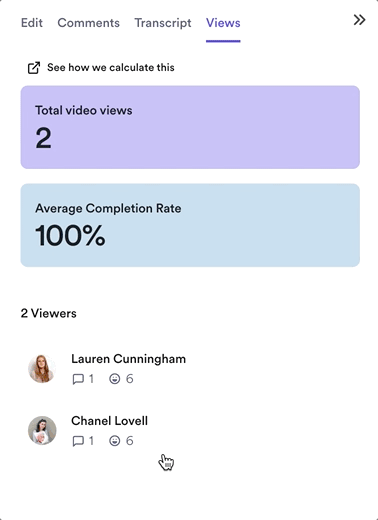Click Lauren Cunningham's avatar

pyautogui.click(x=42, y=369)
